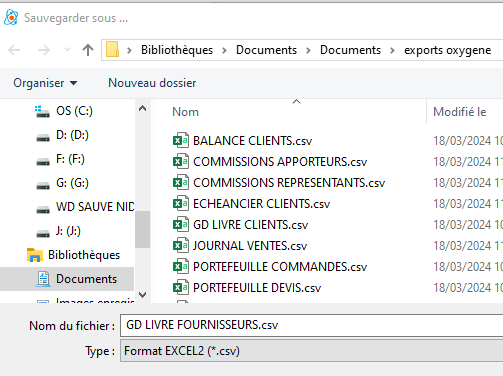
Task: Select COMMISSIONS APPORTEURS.csv file
Action: point(280,162)
